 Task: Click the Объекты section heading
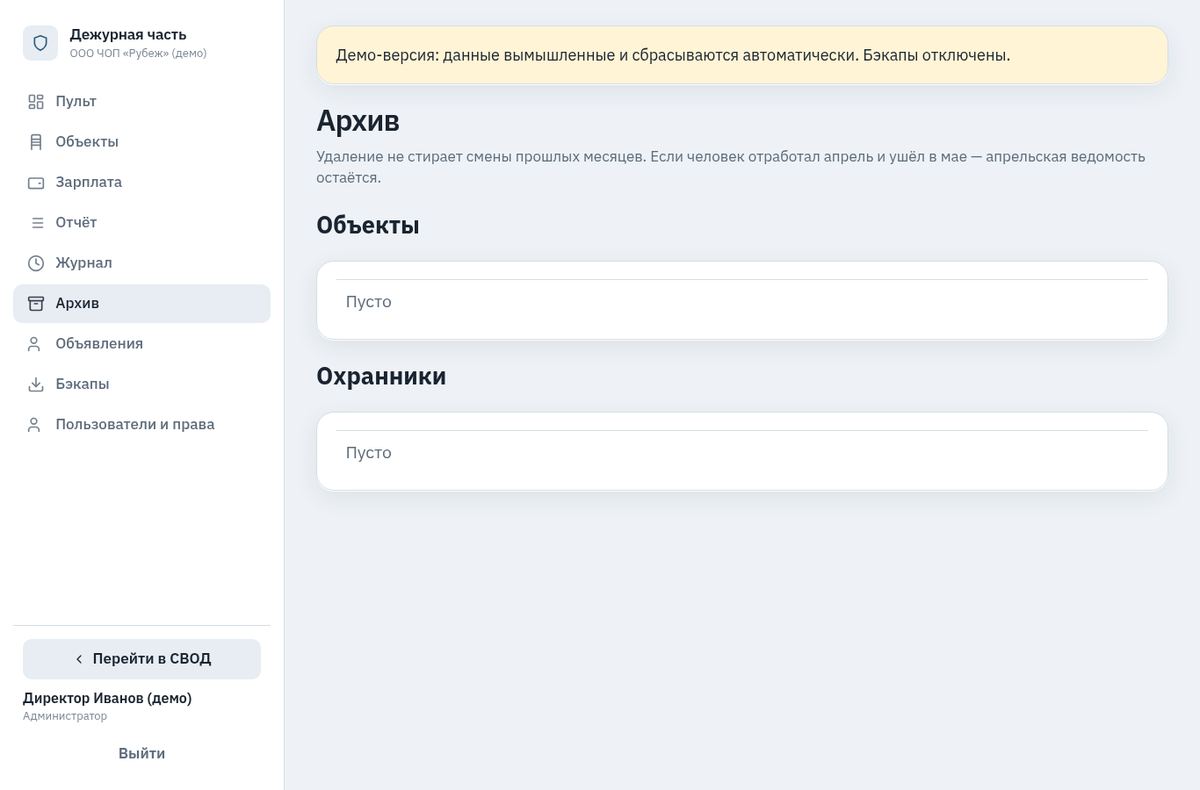tap(368, 225)
